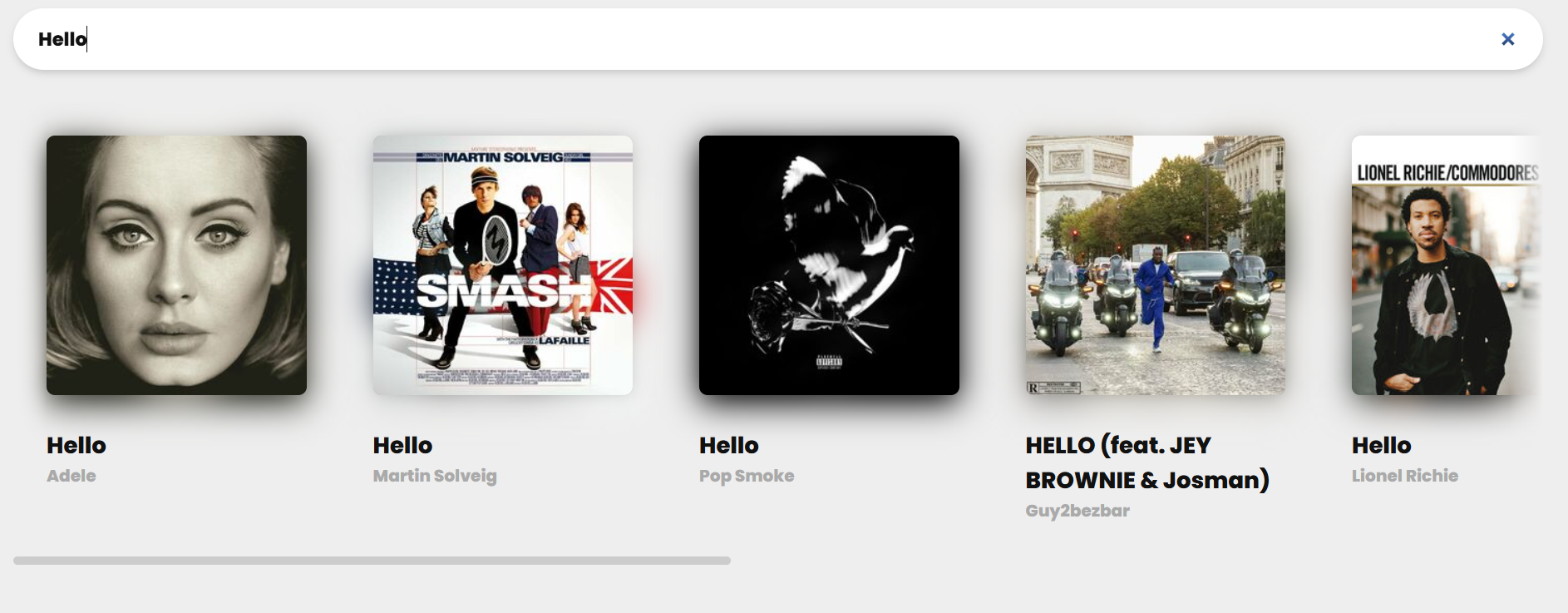Click the HELLO (feat. JEY BROWNIE & Josman) title
The image size is (1568, 613).
point(1147,462)
